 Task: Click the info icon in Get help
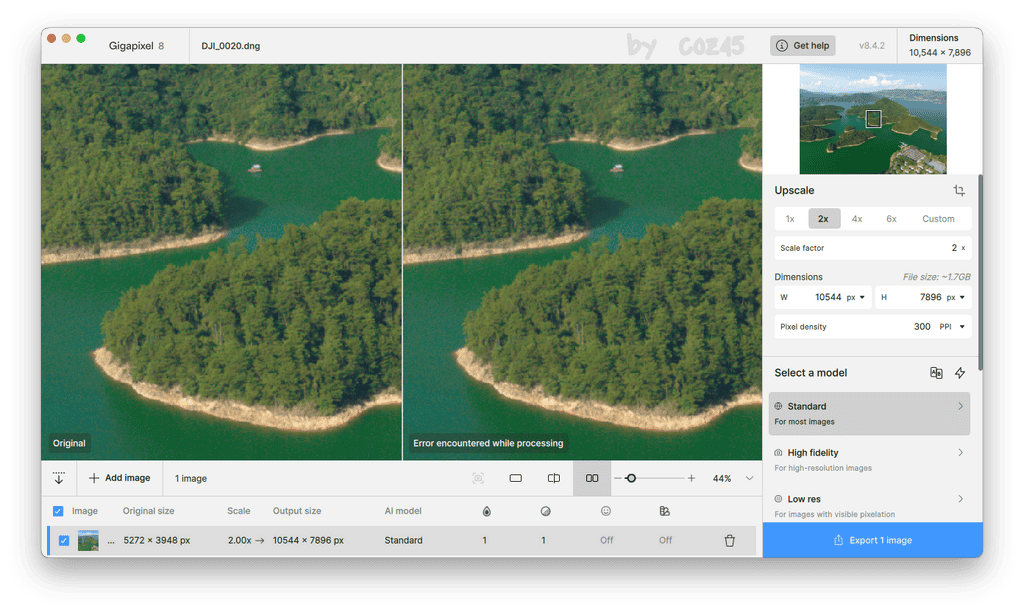point(782,46)
